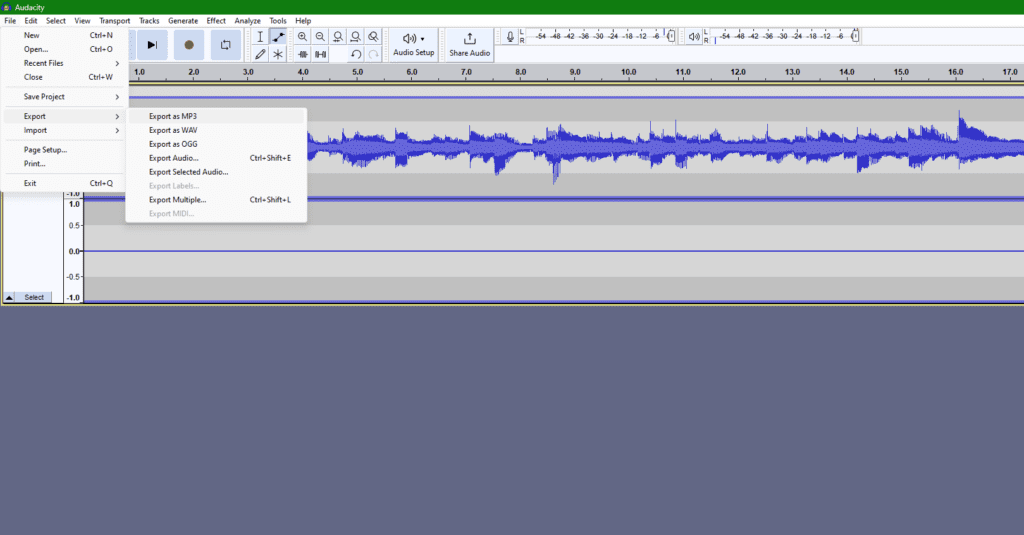Open the Help menu
The height and width of the screenshot is (535, 1024).
303,21
